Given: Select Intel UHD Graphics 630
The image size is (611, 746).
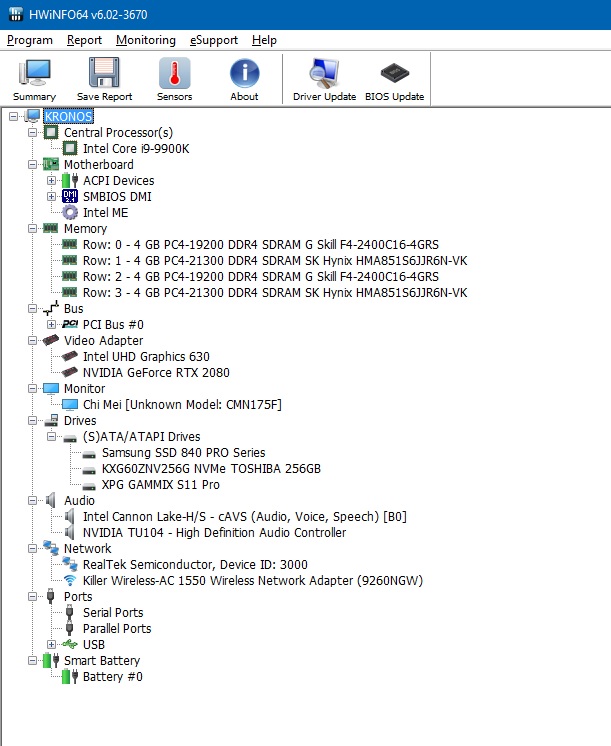Looking at the screenshot, I should point(146,356).
